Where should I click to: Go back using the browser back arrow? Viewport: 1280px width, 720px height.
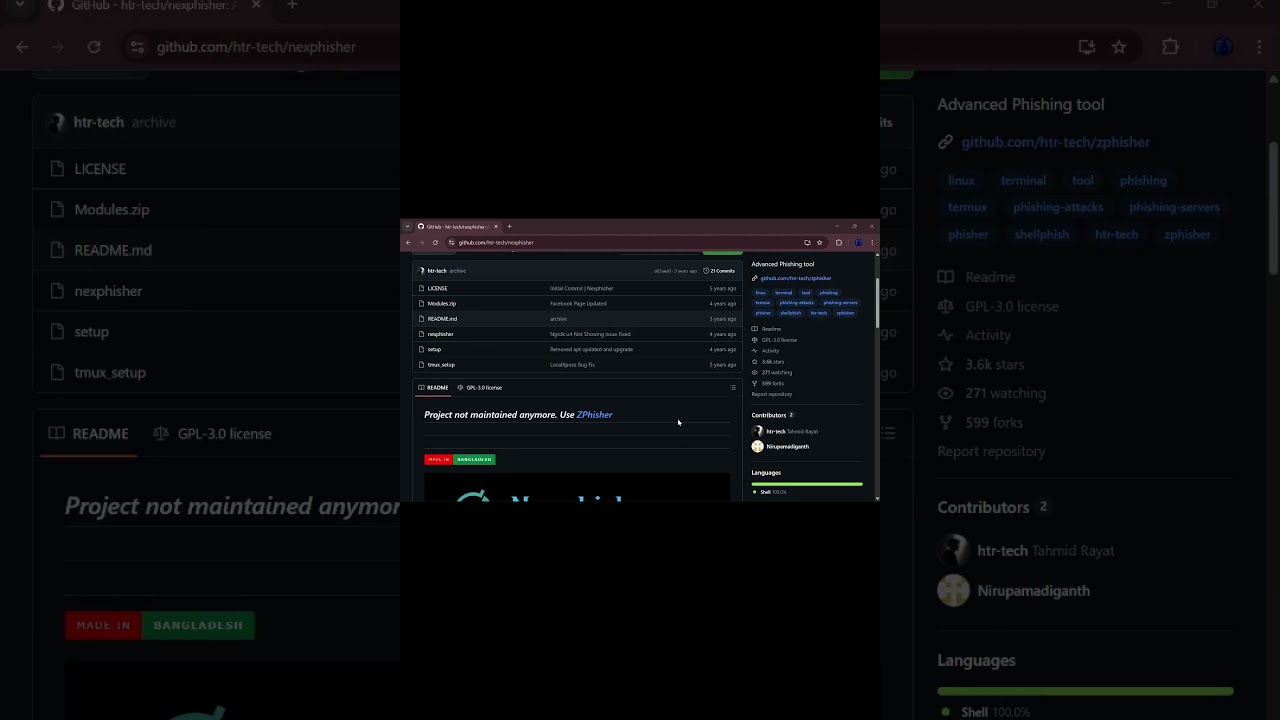click(408, 243)
